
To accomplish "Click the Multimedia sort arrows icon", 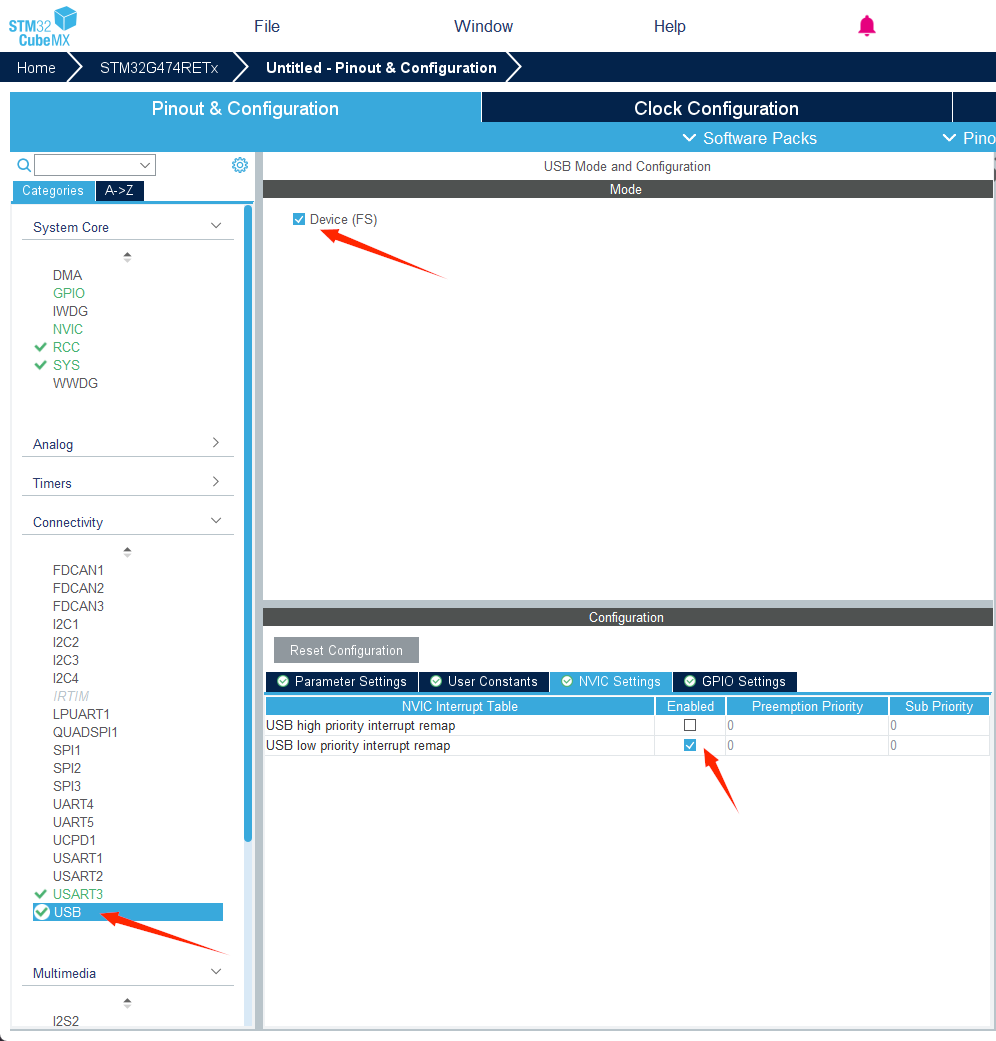I will [x=127, y=1002].
